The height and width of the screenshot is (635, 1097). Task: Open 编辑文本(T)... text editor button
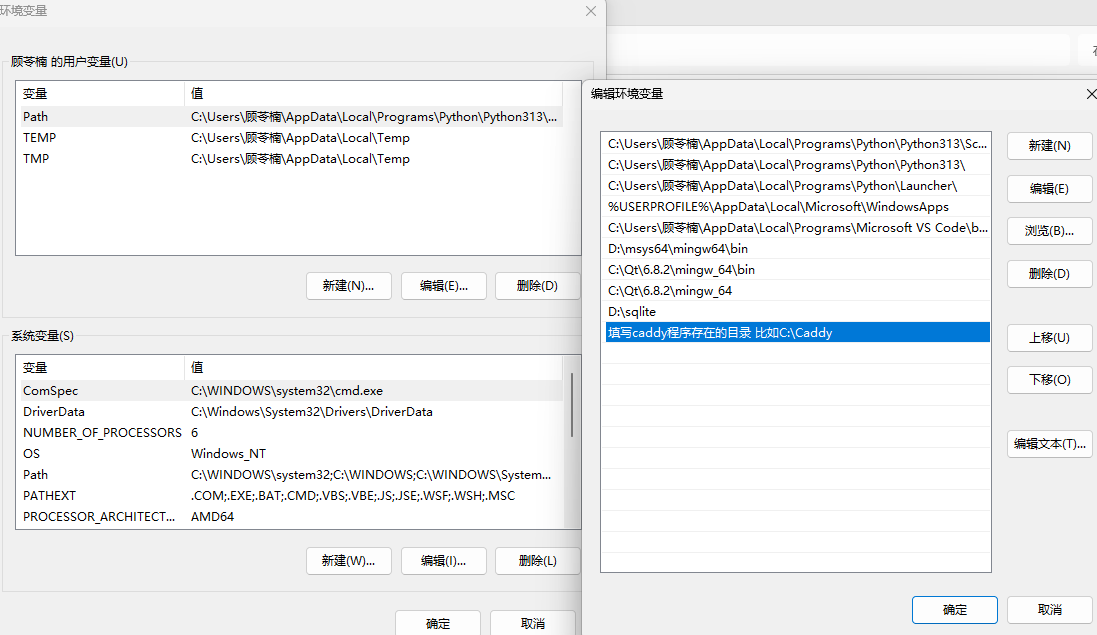click(1049, 444)
